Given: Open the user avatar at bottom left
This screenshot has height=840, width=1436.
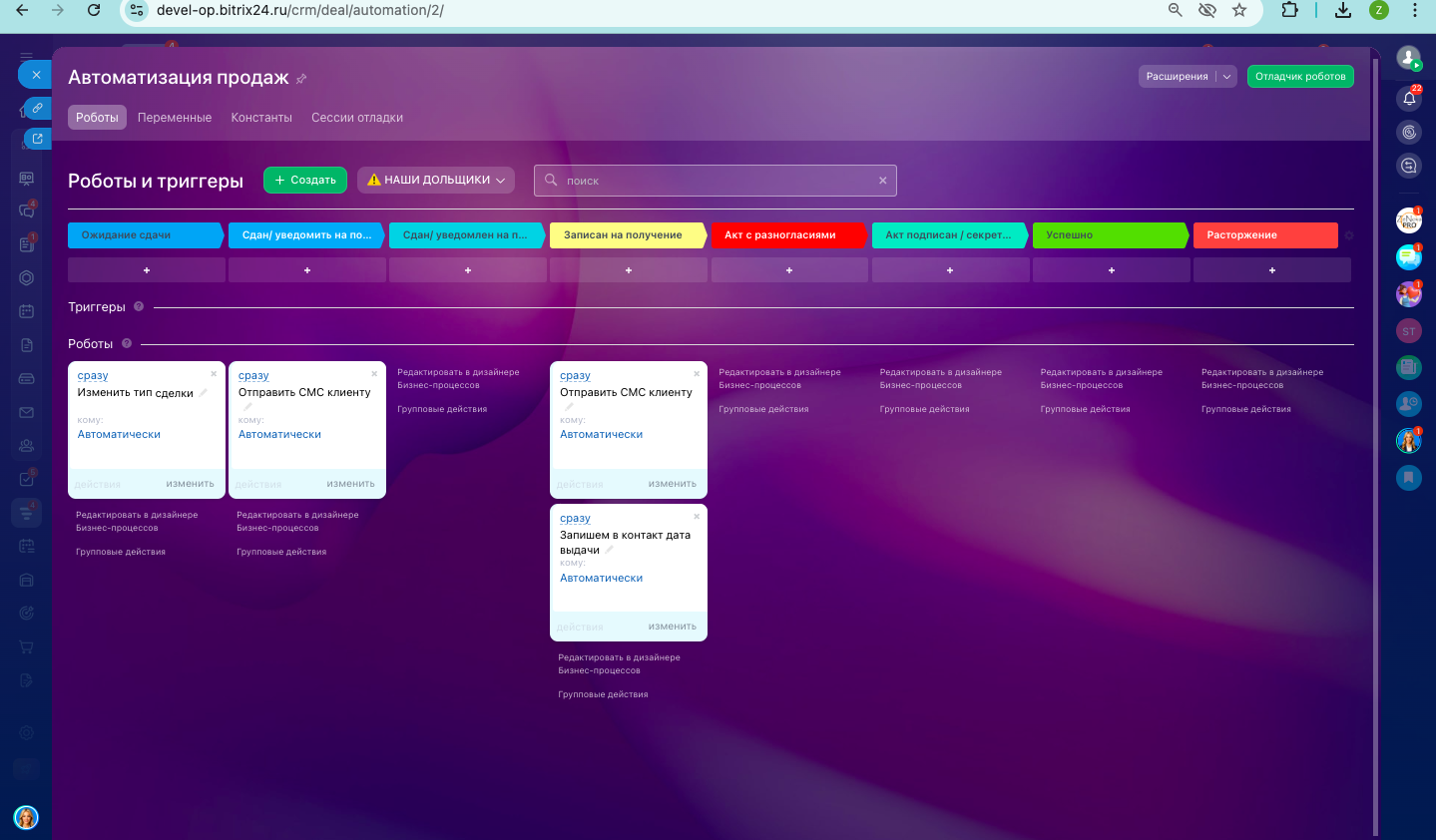Looking at the screenshot, I should tap(26, 818).
